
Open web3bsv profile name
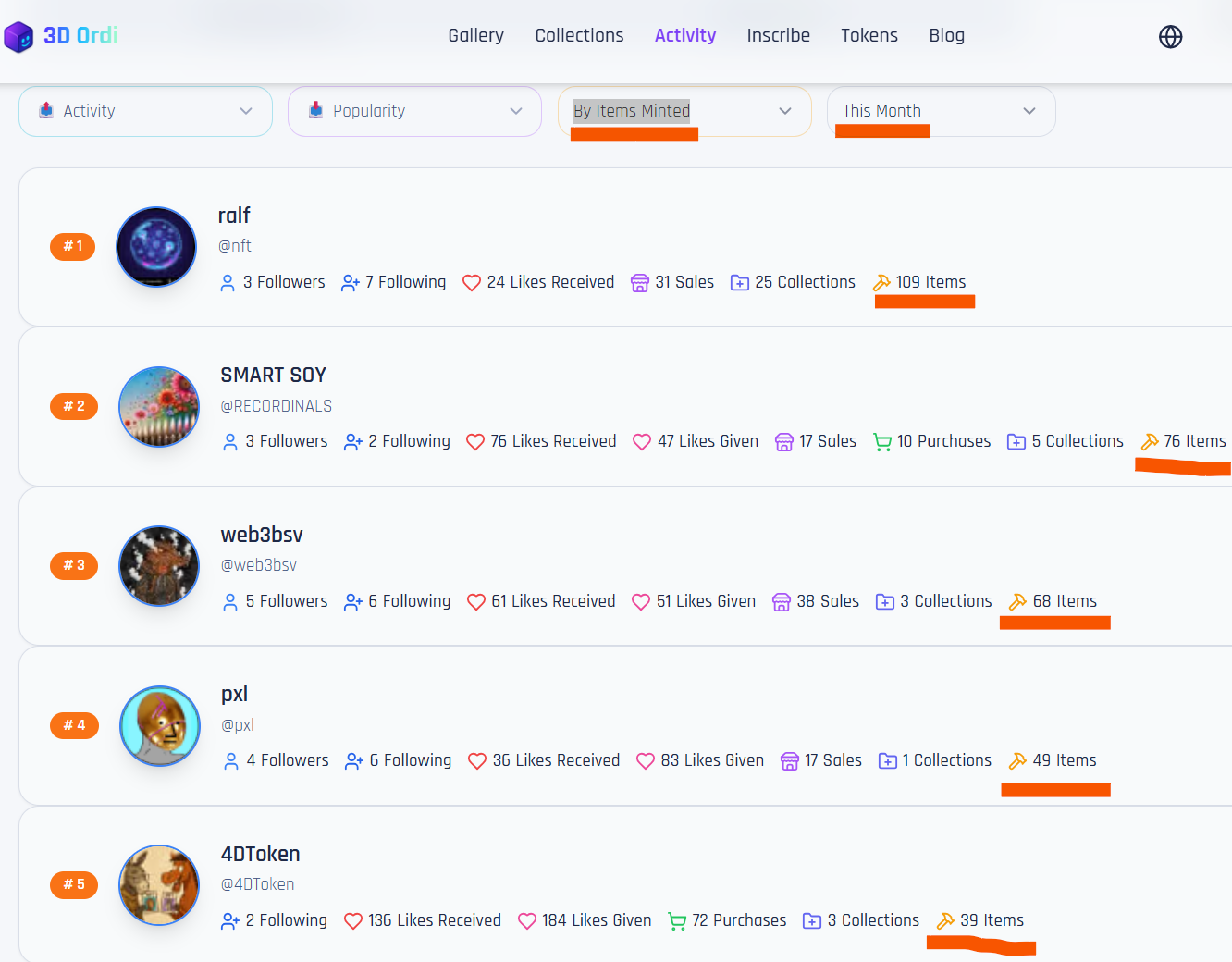(x=262, y=535)
